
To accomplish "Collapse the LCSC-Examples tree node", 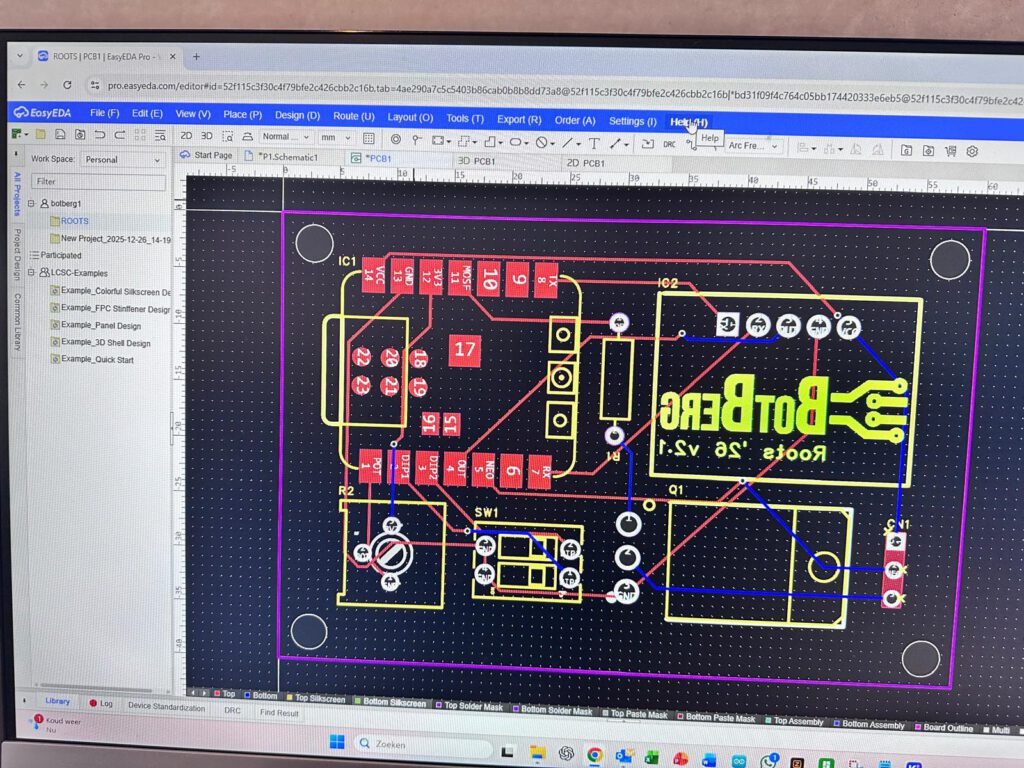I will pyautogui.click(x=32, y=273).
